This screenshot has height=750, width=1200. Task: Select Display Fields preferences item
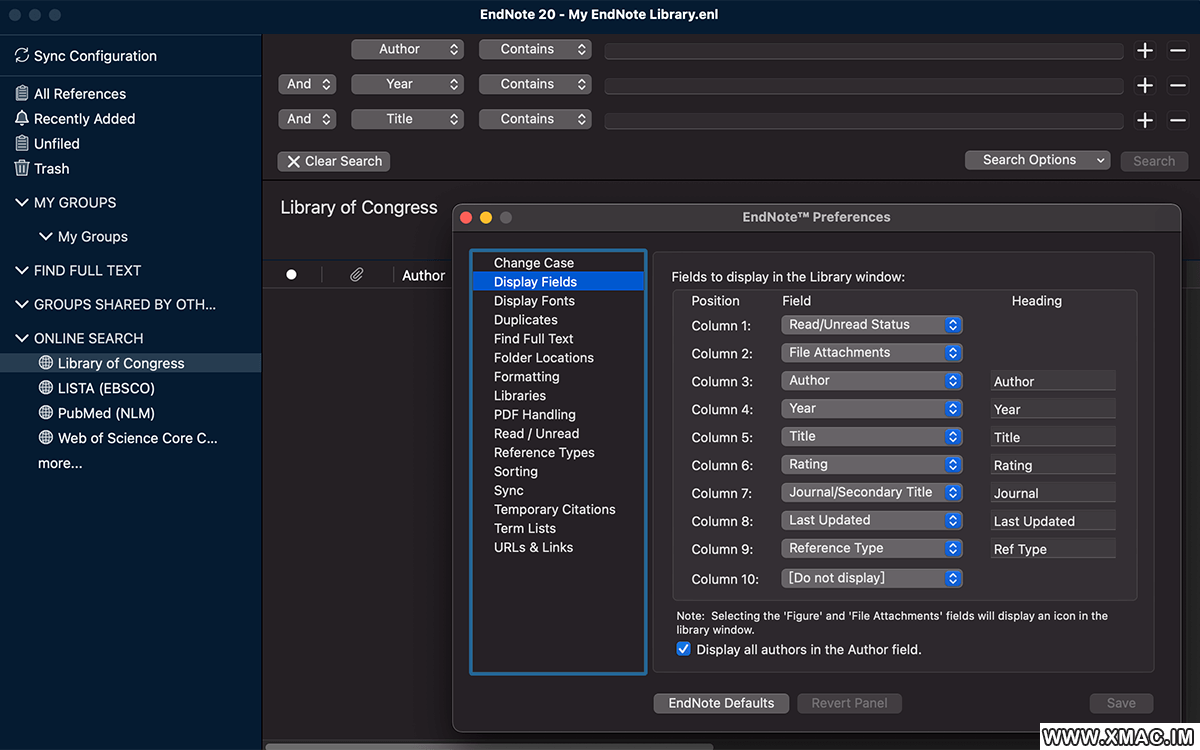coord(558,282)
